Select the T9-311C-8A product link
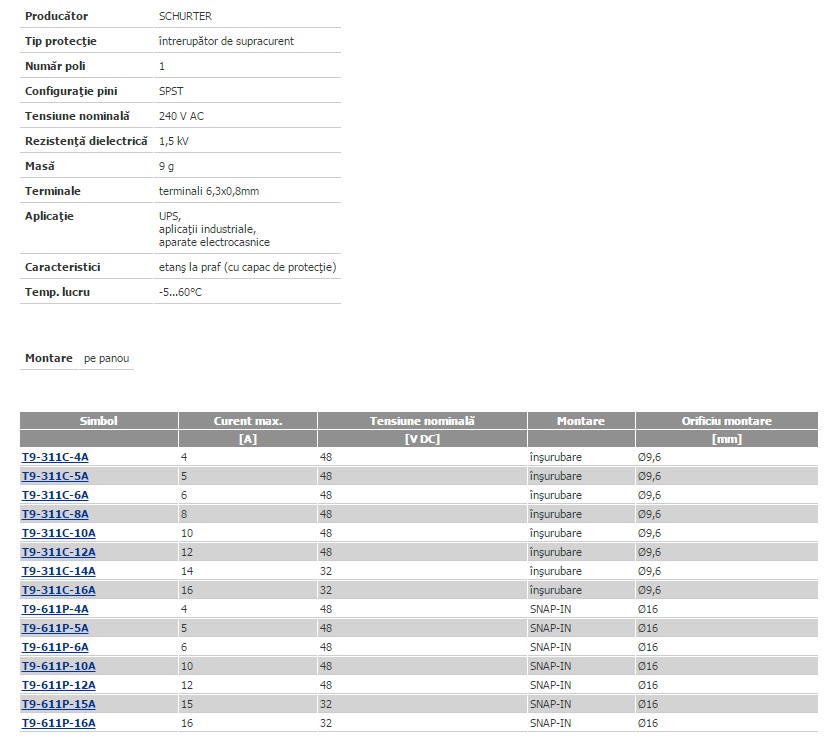 (x=55, y=514)
